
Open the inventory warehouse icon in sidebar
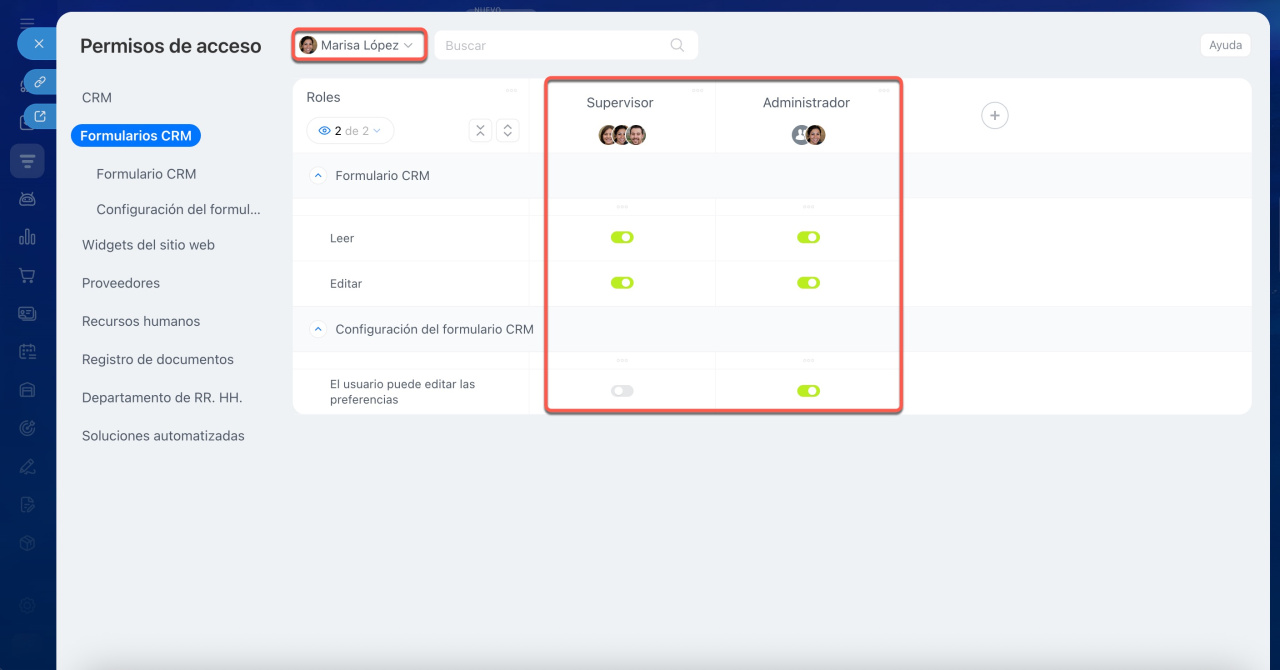point(27,389)
